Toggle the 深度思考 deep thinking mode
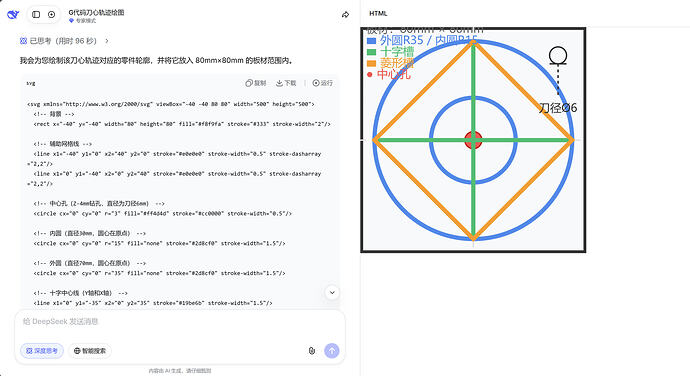Viewport: 690px width, 376px height. (x=42, y=351)
